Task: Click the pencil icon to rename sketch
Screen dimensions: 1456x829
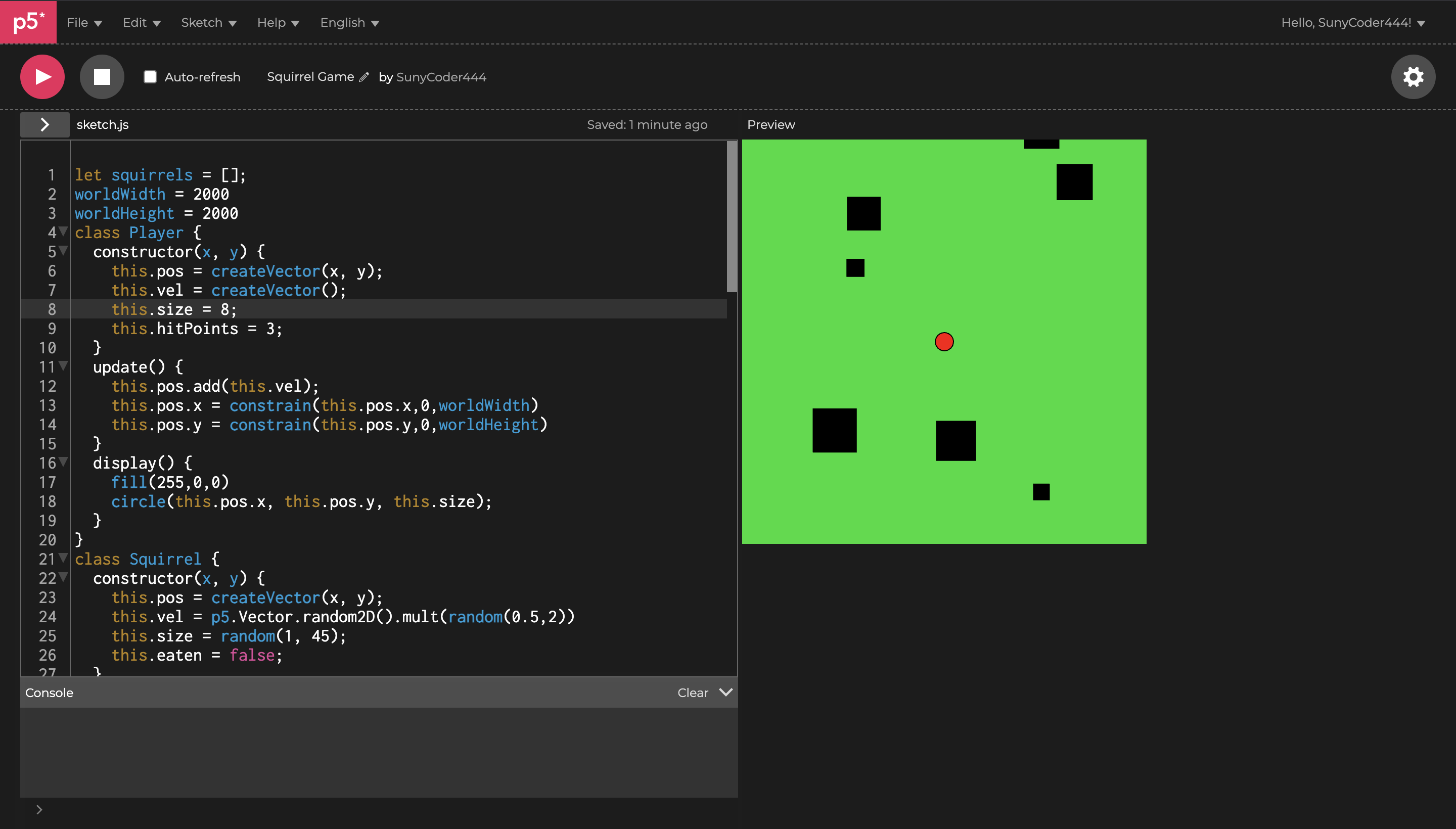Action: tap(364, 77)
